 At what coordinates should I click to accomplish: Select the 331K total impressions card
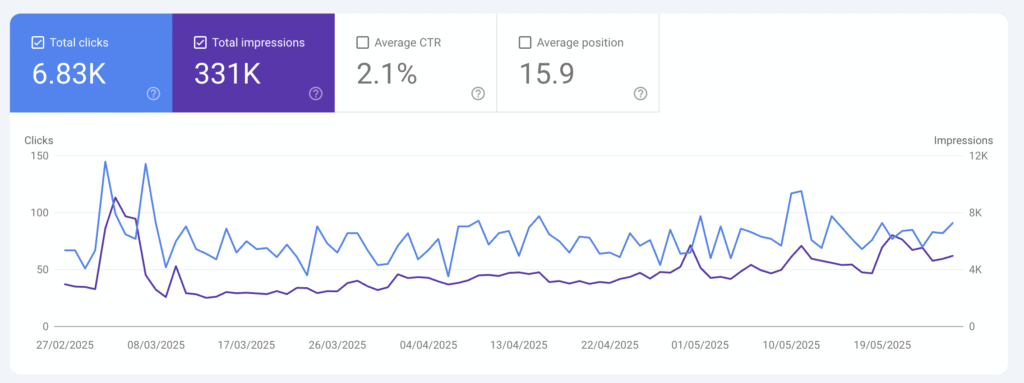tap(253, 63)
